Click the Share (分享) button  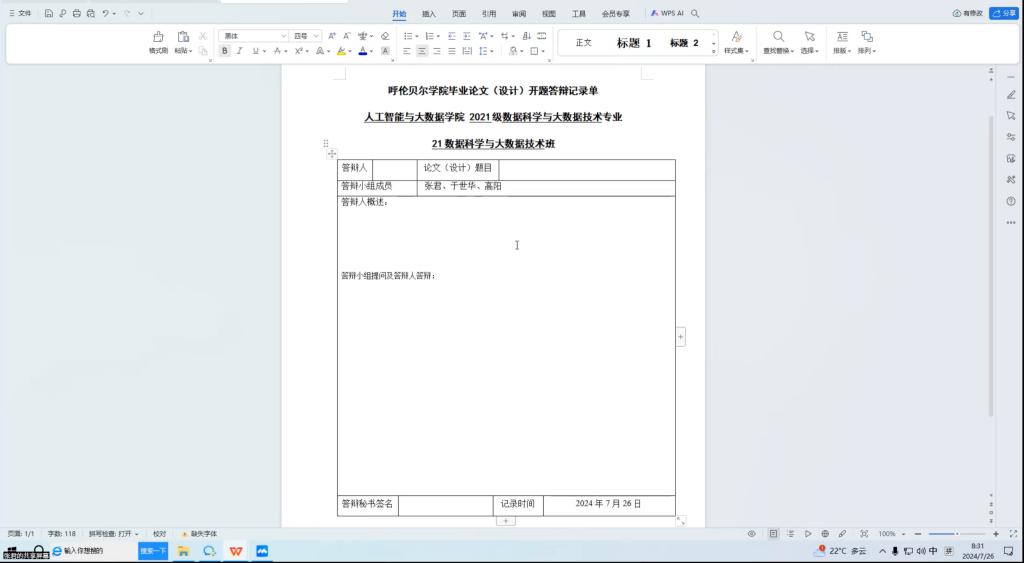point(1003,14)
